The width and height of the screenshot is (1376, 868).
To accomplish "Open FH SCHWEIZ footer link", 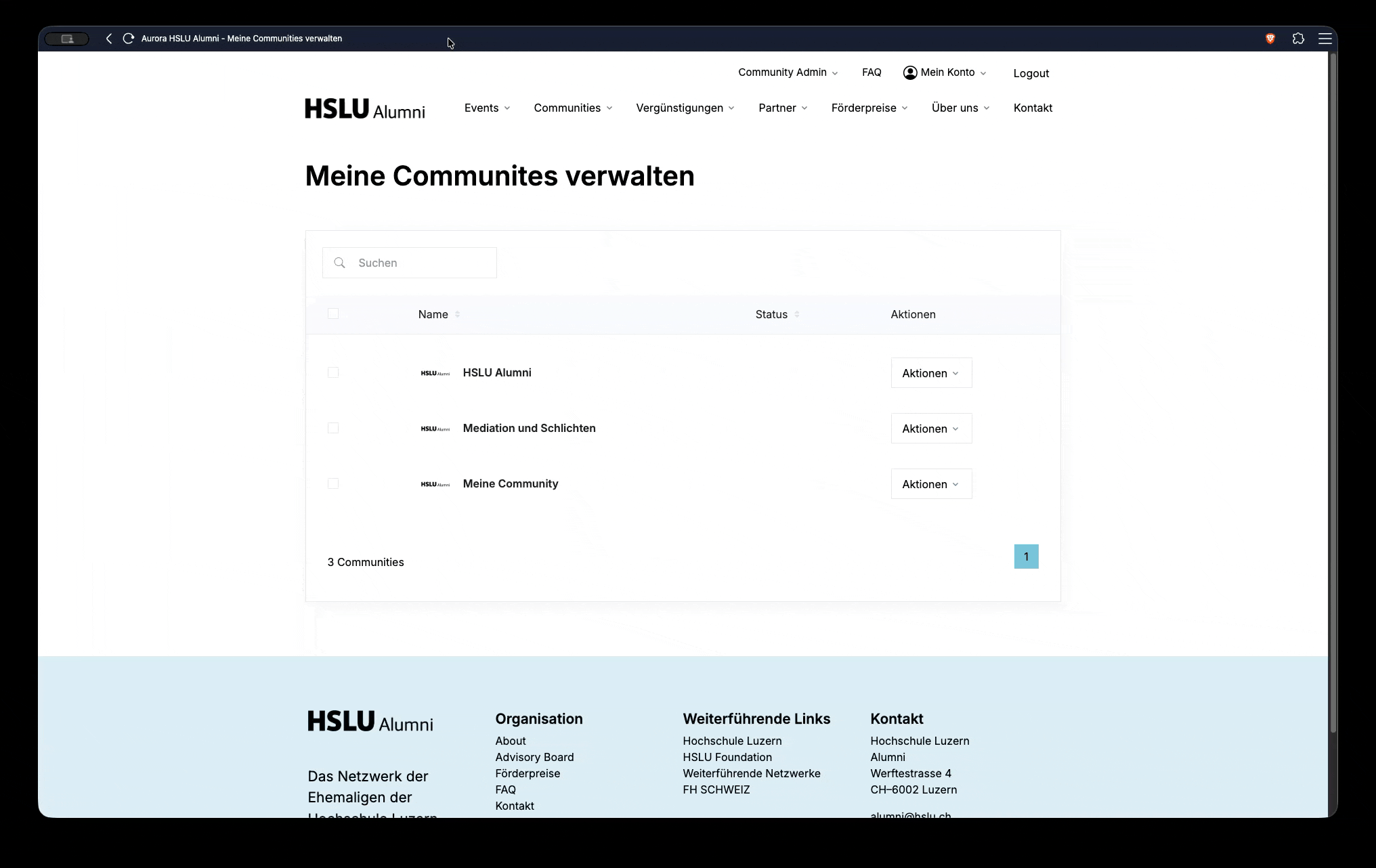I will point(716,789).
